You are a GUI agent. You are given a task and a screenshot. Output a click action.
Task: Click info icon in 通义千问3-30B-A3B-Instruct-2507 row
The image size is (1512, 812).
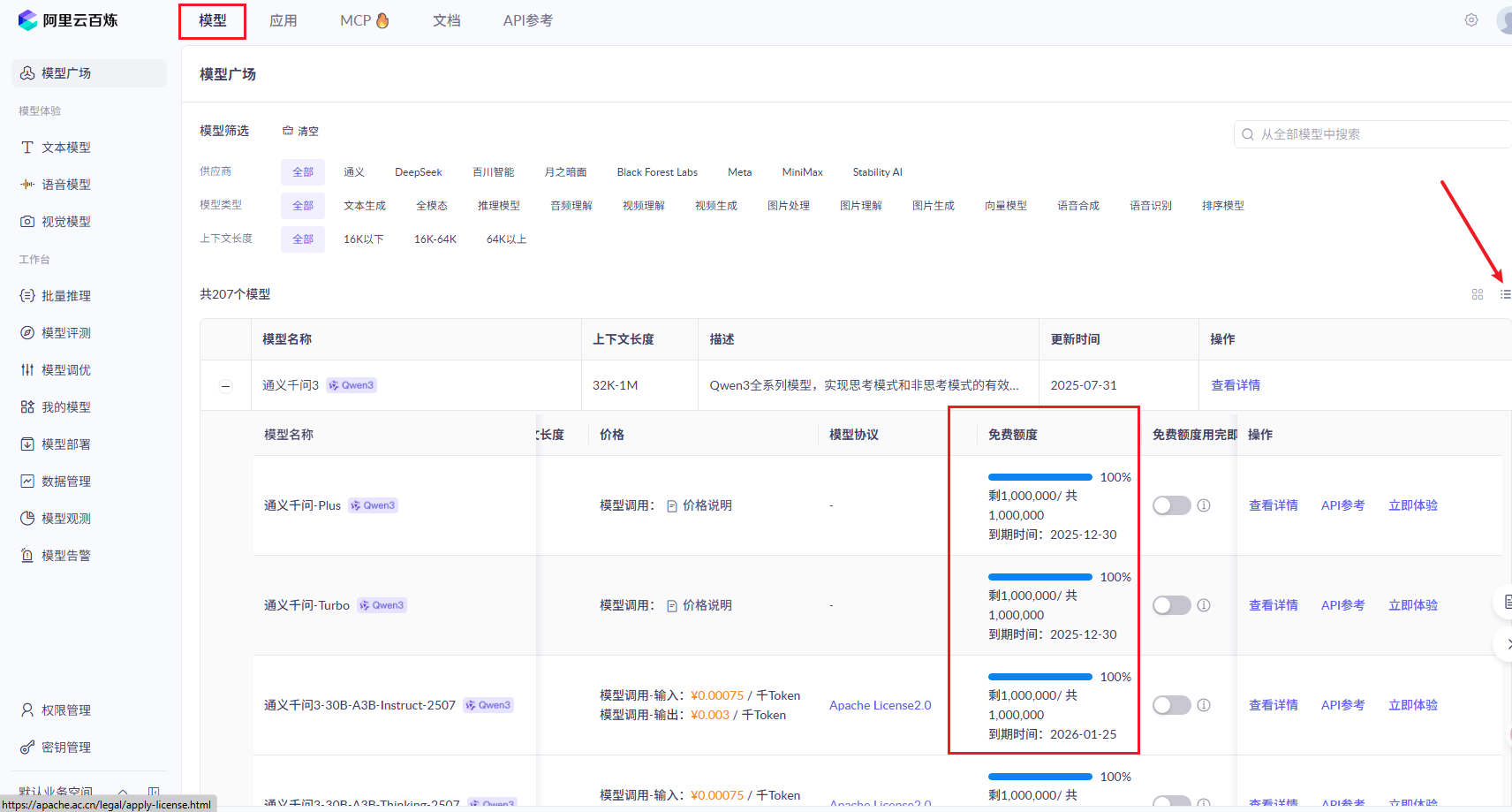1204,705
